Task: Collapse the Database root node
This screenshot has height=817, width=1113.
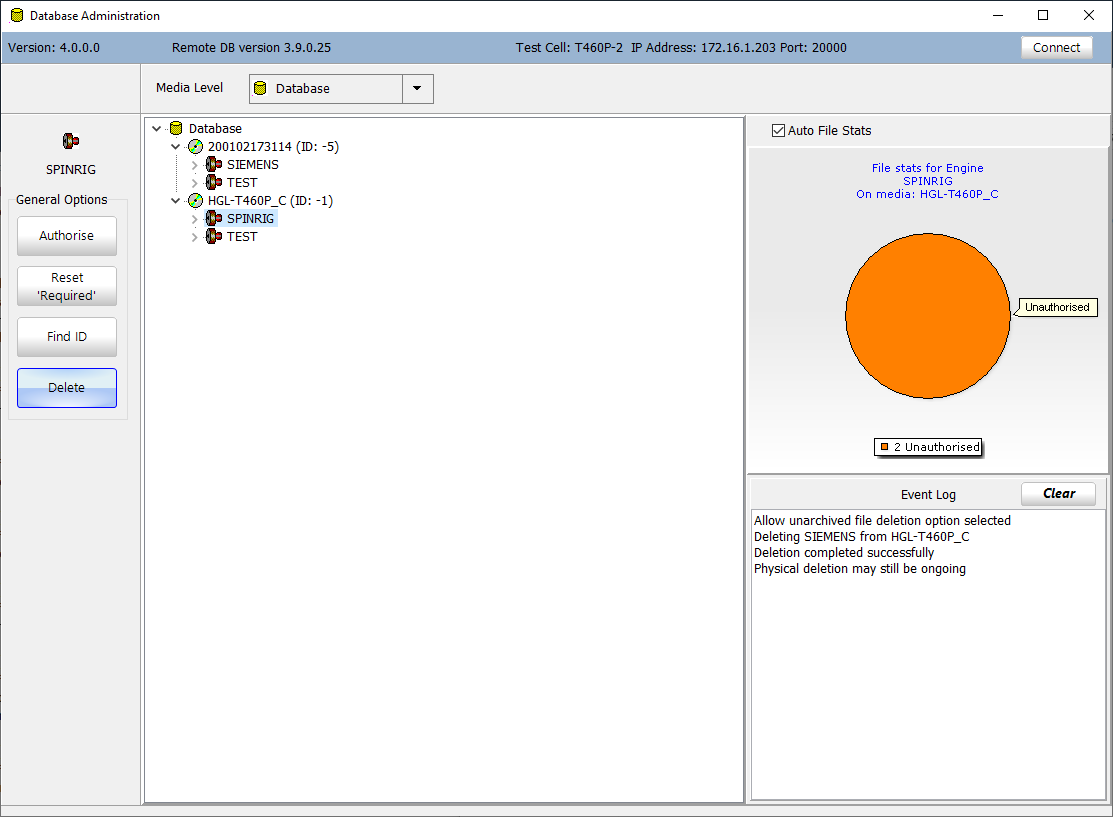Action: 157,128
